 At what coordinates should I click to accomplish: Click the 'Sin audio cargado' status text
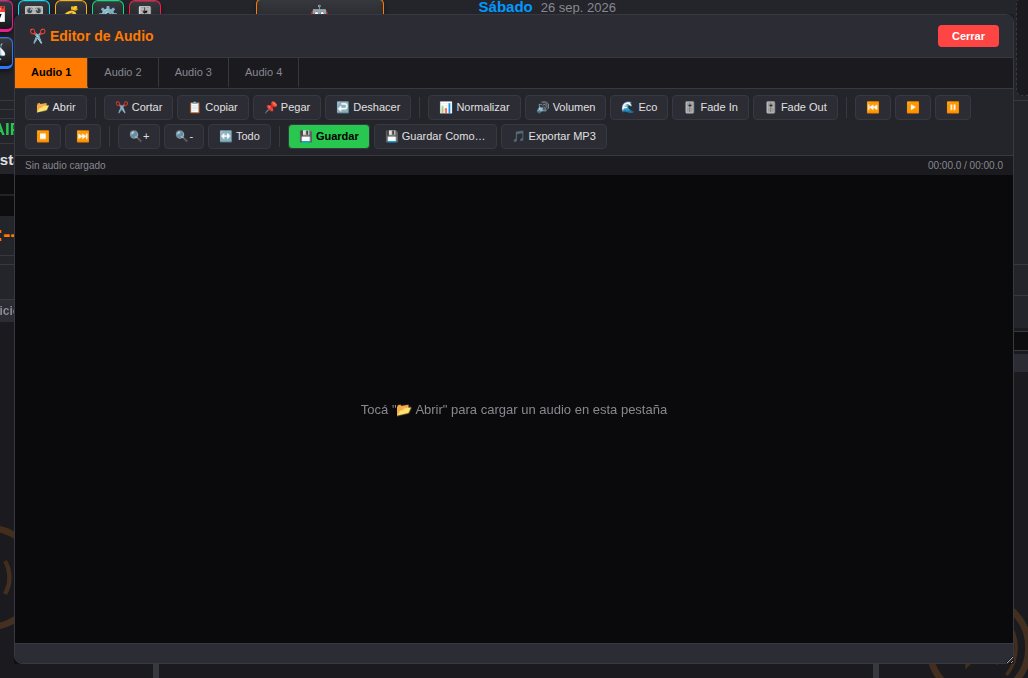click(x=65, y=165)
